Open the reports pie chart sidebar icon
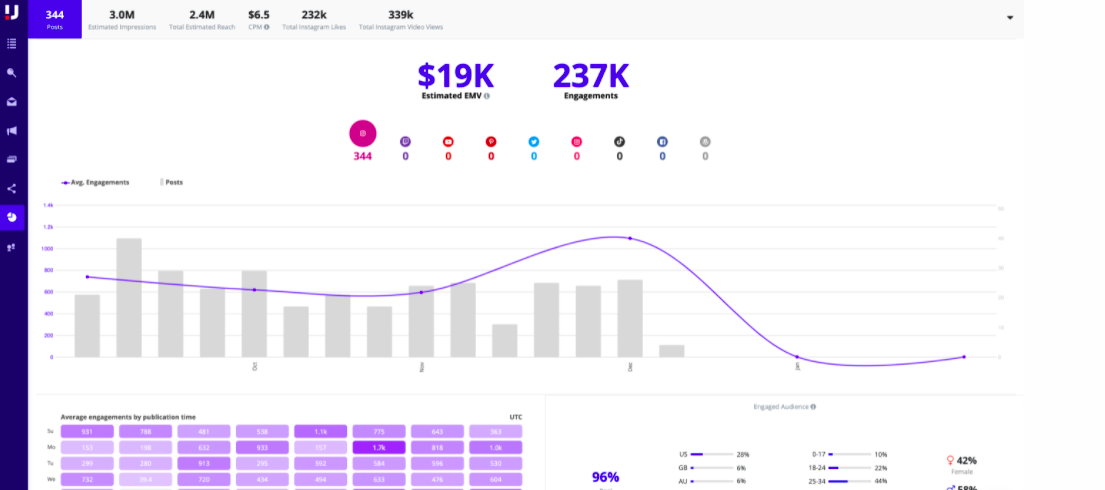The image size is (1105, 490). click(11, 217)
